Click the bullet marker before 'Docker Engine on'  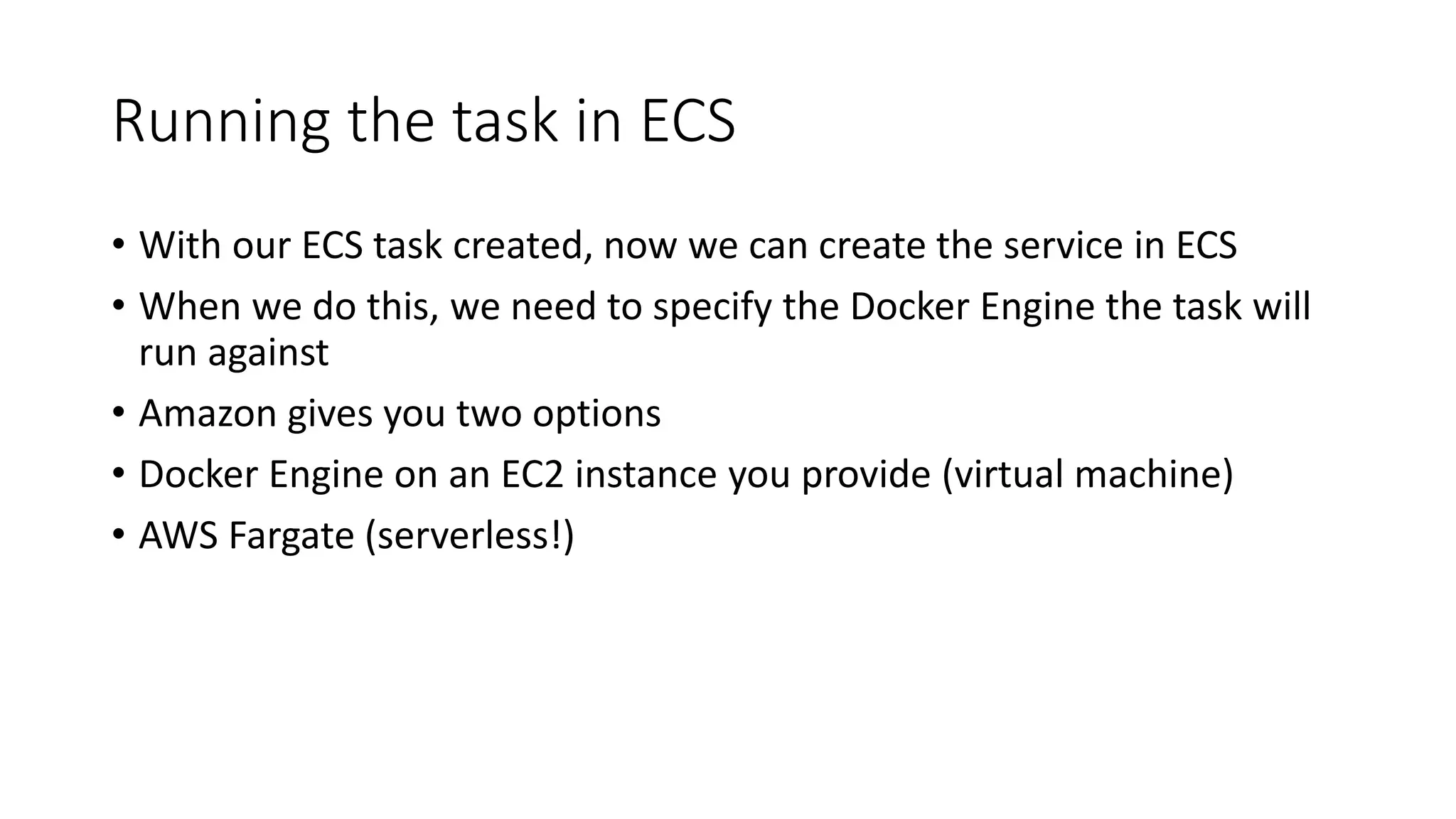(118, 474)
